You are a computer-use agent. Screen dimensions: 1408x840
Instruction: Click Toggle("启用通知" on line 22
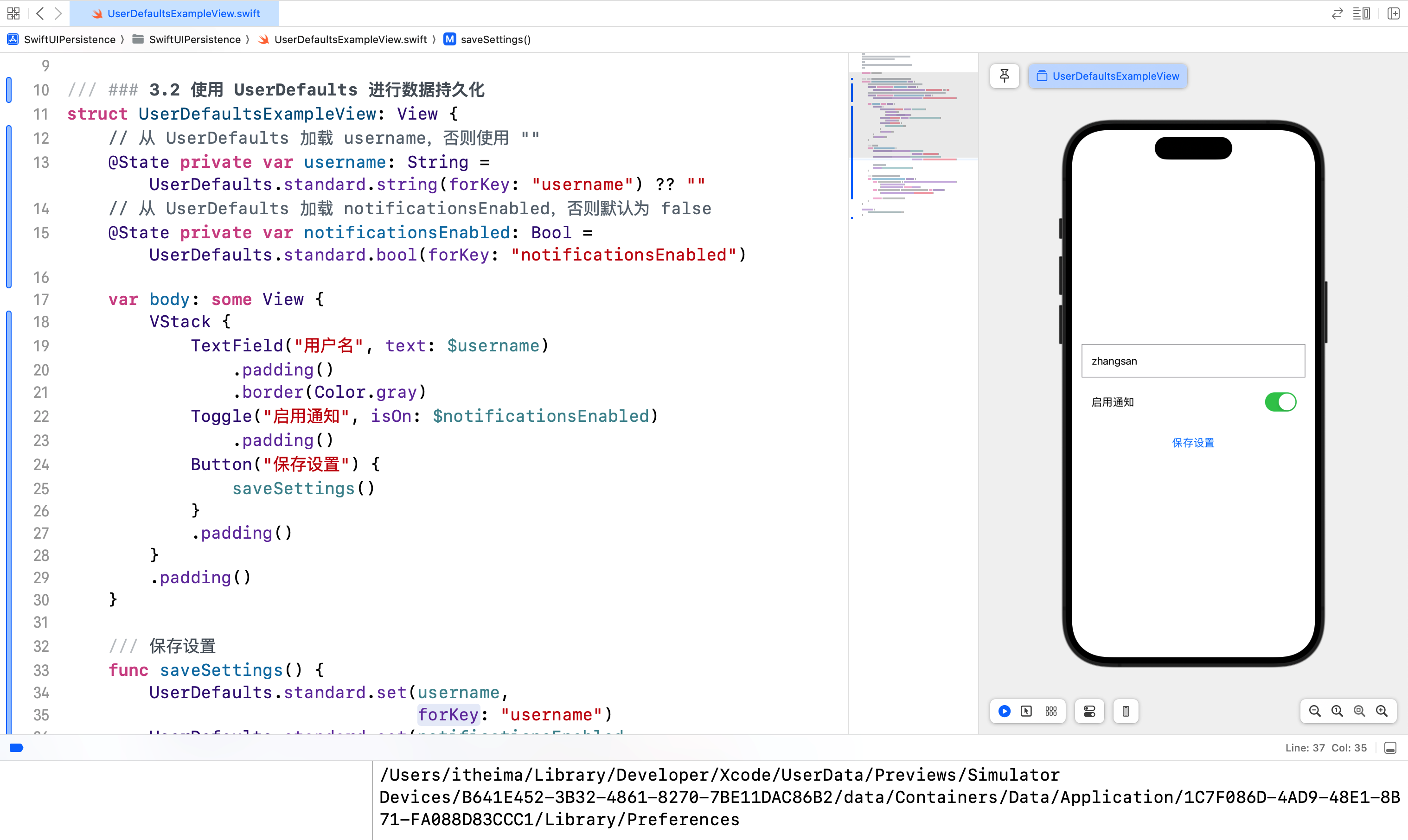270,416
